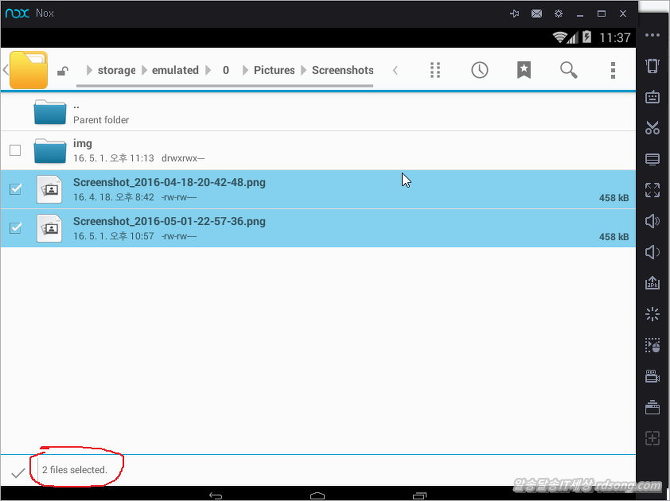Uncheck Screenshot_2016-04-18-20-42-48.png checkbox
Image resolution: width=670 pixels, height=501 pixels.
point(15,189)
